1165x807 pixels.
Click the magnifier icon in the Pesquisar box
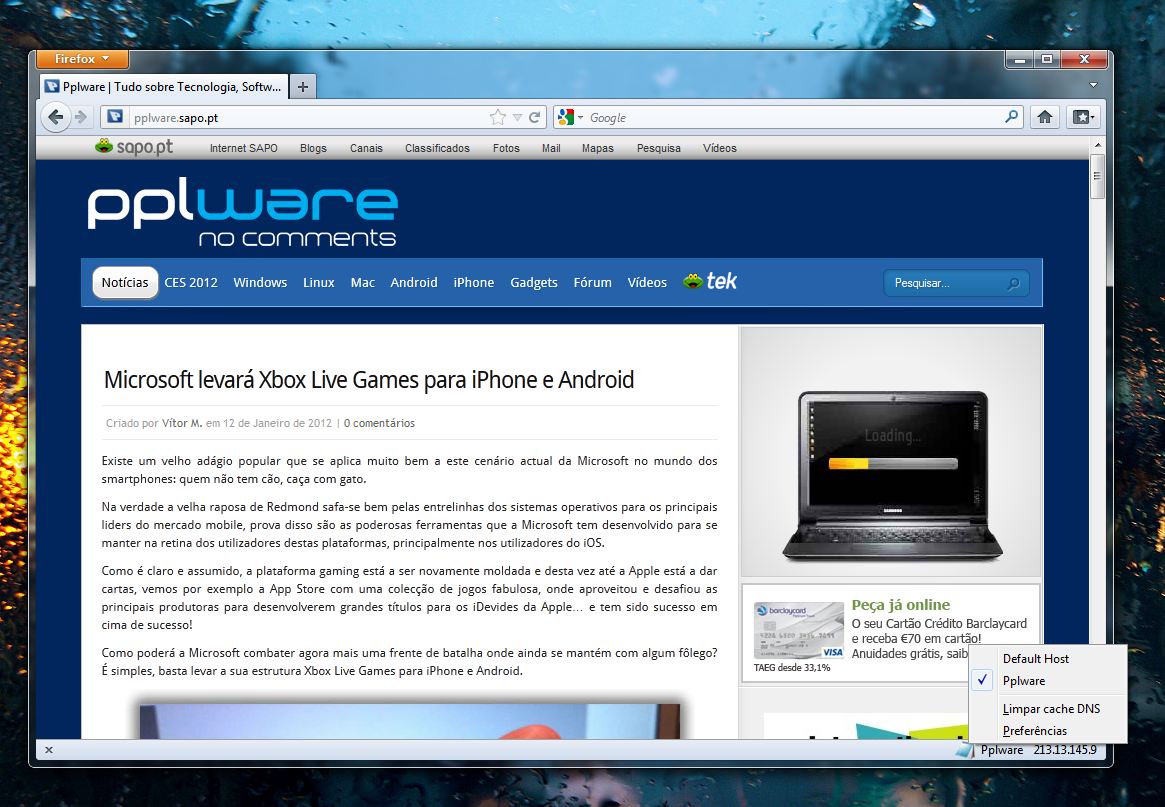(x=1013, y=283)
